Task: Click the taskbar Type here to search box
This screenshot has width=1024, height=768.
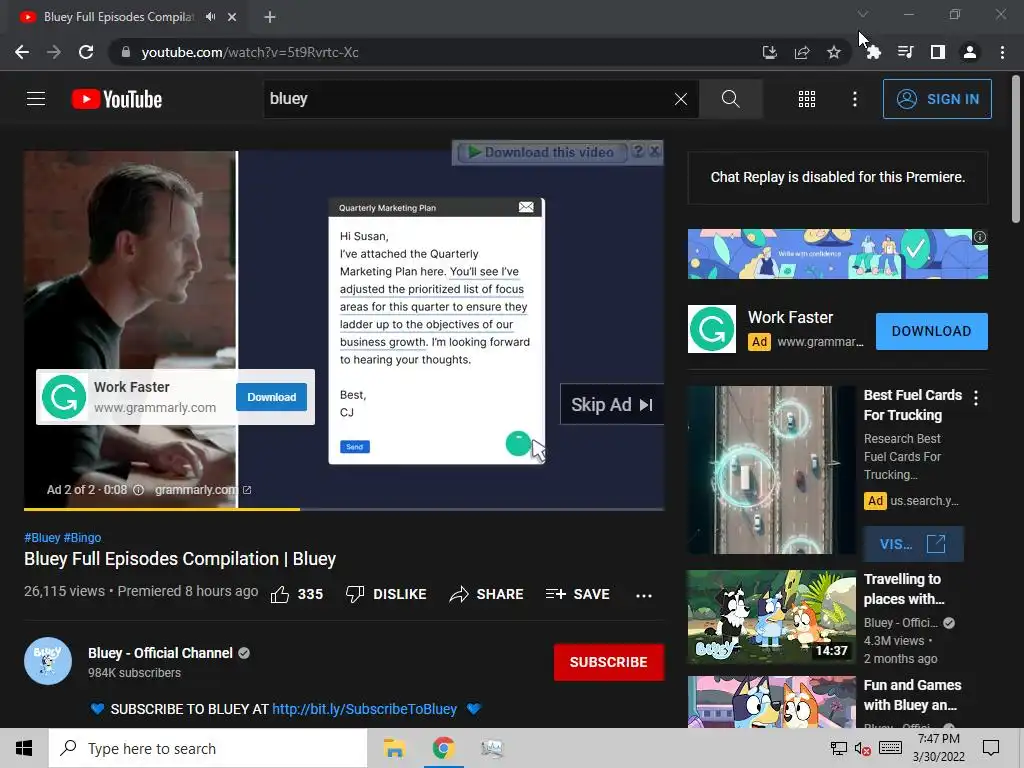Action: pos(208,748)
